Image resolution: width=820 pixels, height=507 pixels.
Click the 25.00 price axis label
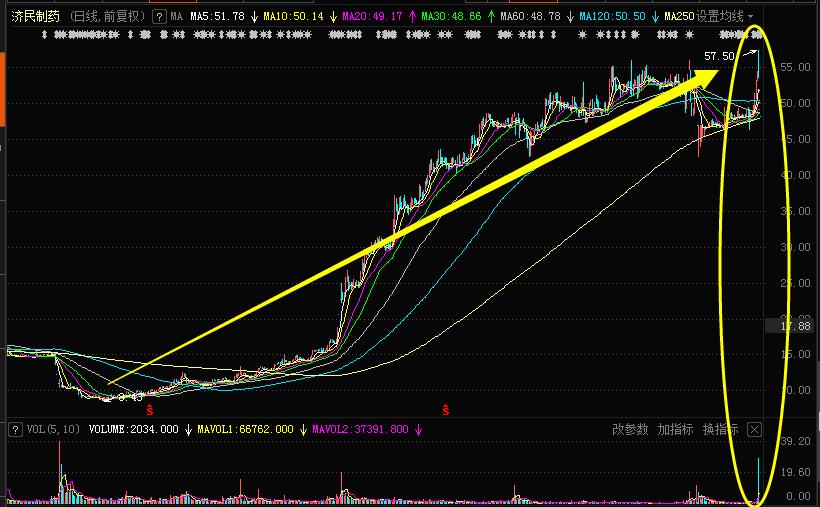coord(795,283)
